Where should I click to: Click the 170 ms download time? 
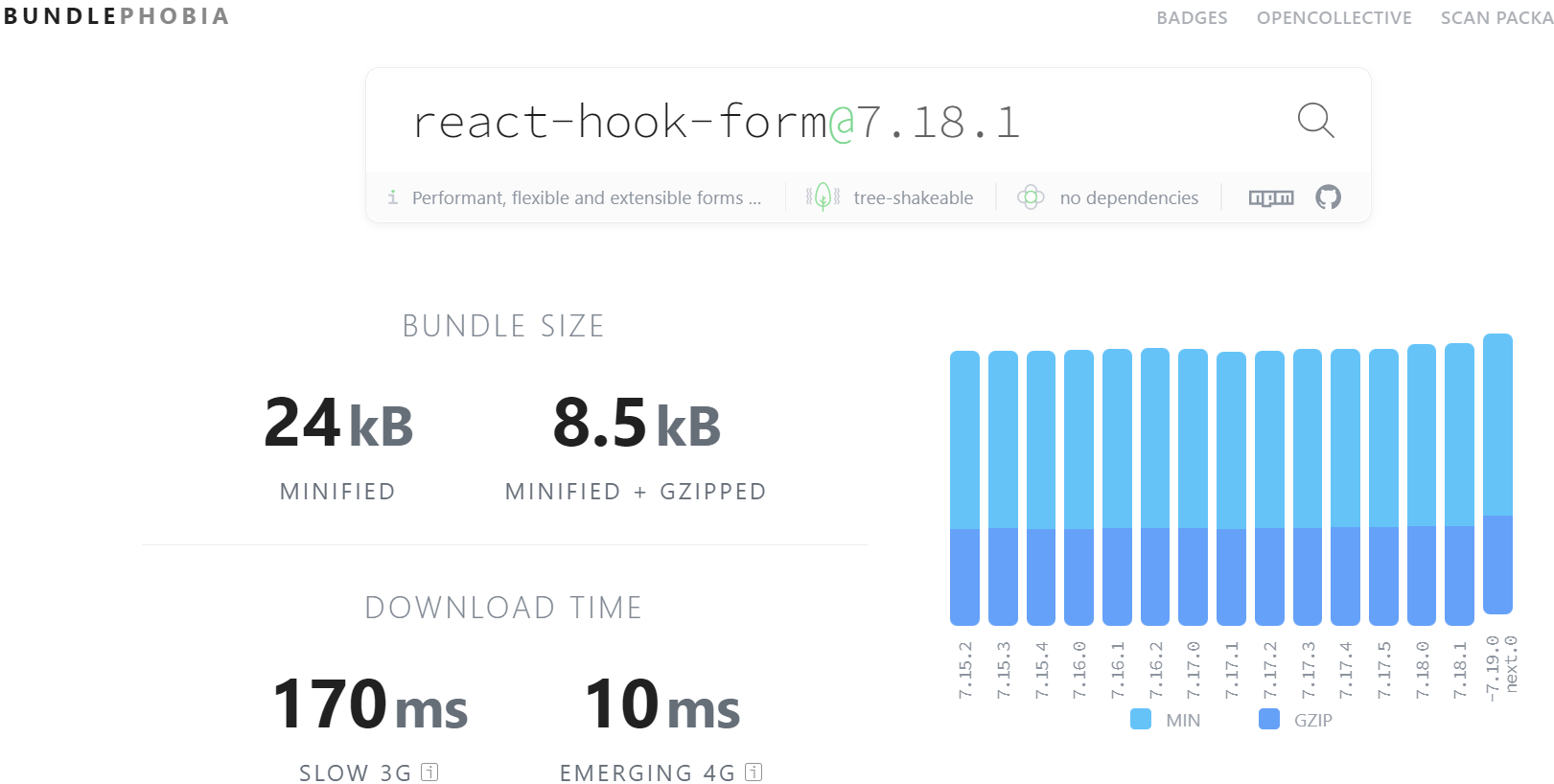pos(370,704)
